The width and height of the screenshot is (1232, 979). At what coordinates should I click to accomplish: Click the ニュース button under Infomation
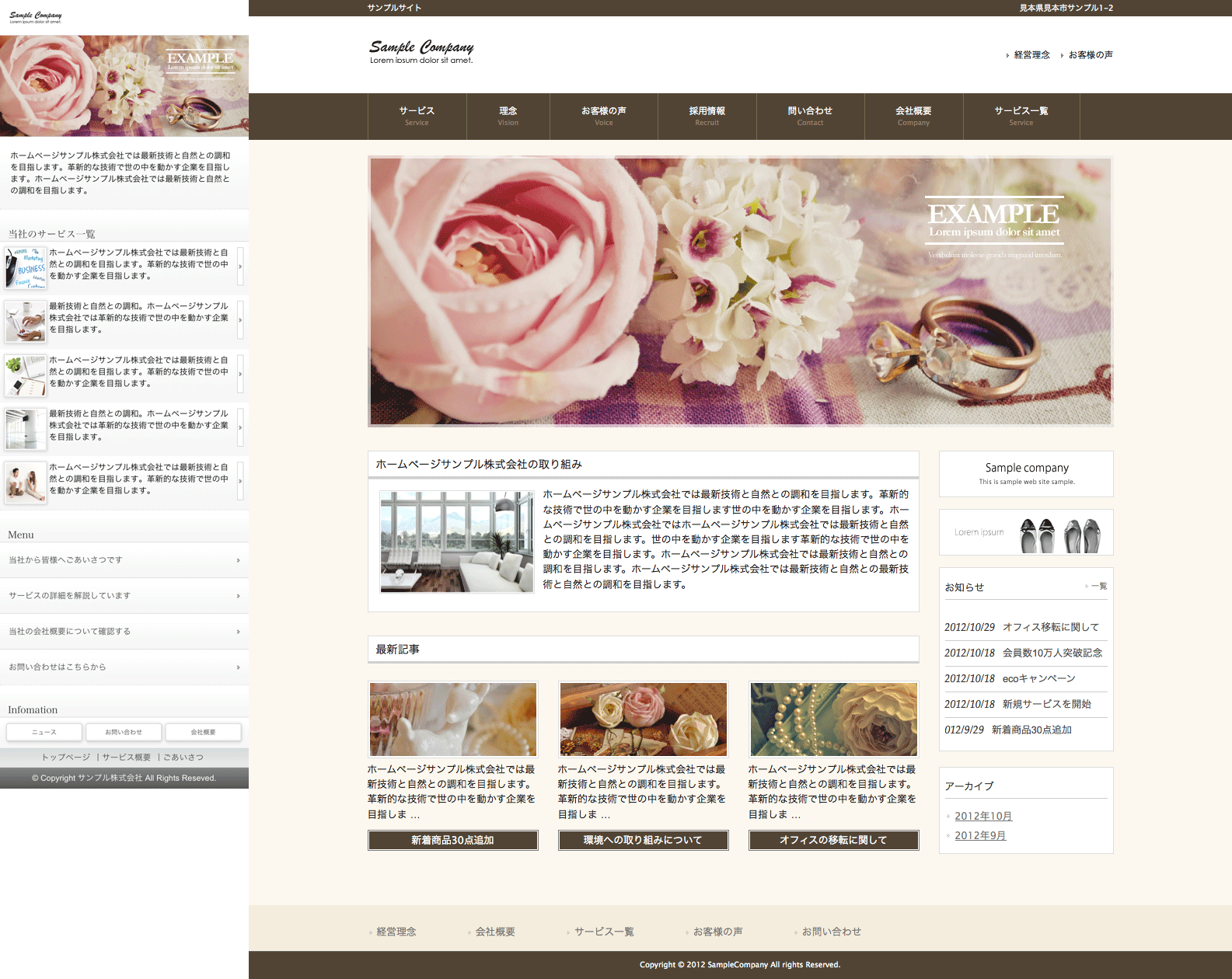point(44,732)
